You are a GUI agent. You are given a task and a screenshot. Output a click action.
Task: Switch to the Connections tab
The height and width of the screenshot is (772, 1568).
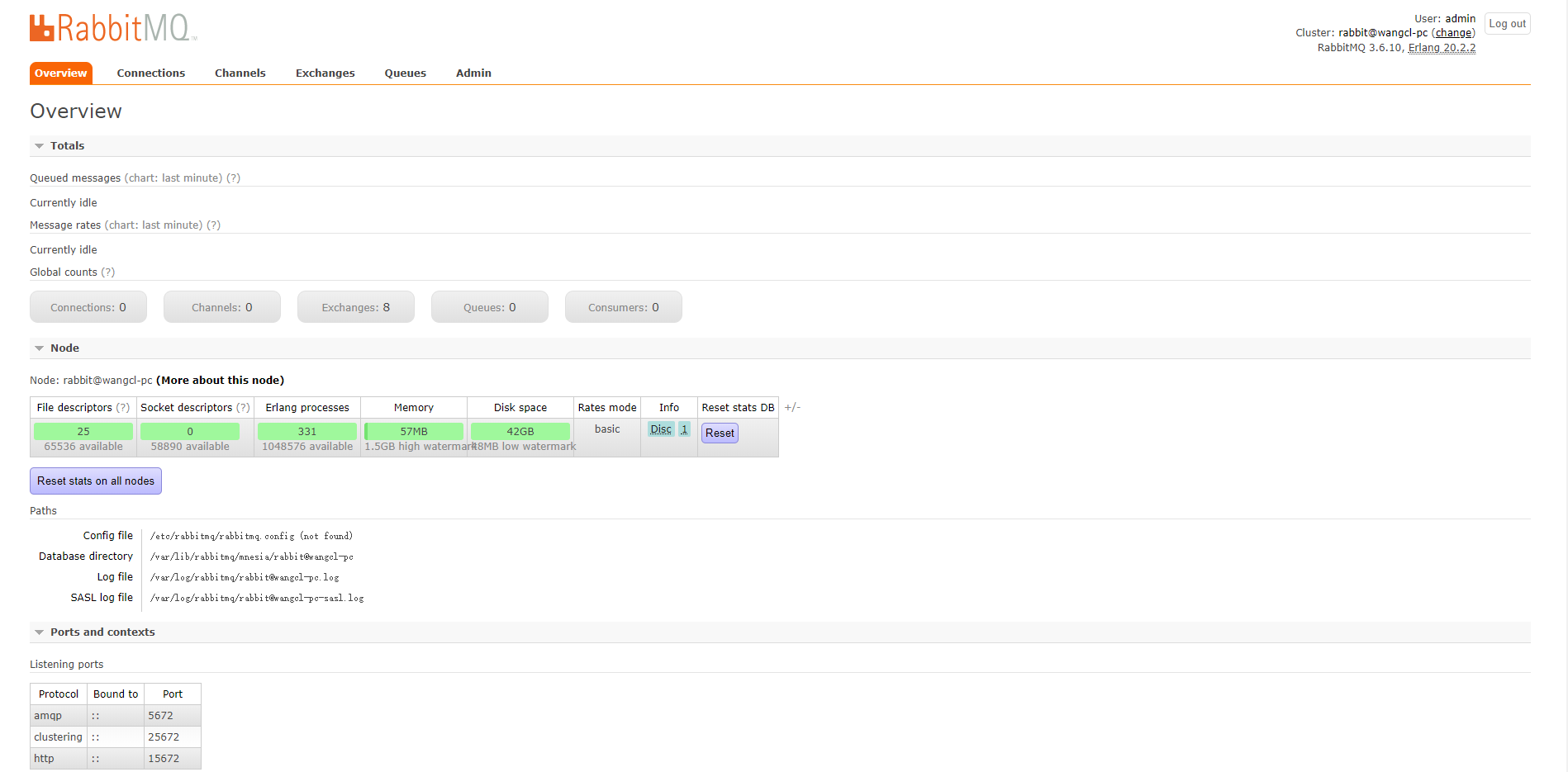(151, 73)
